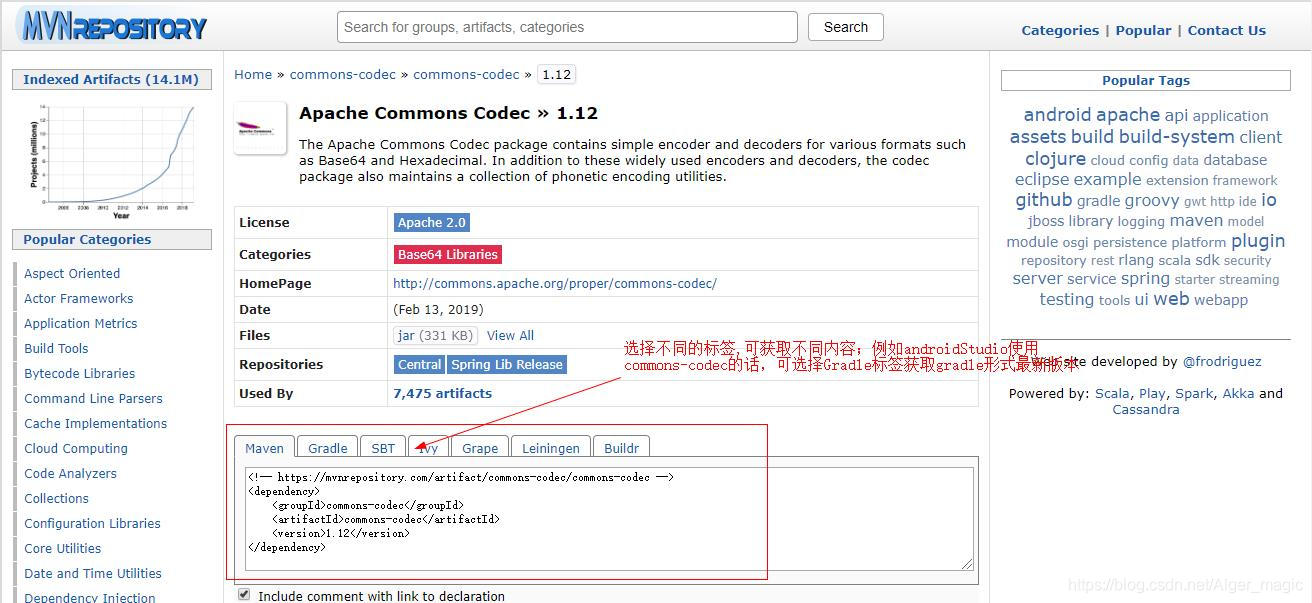
Task: Switch to the Buildr tab
Action: coord(621,447)
